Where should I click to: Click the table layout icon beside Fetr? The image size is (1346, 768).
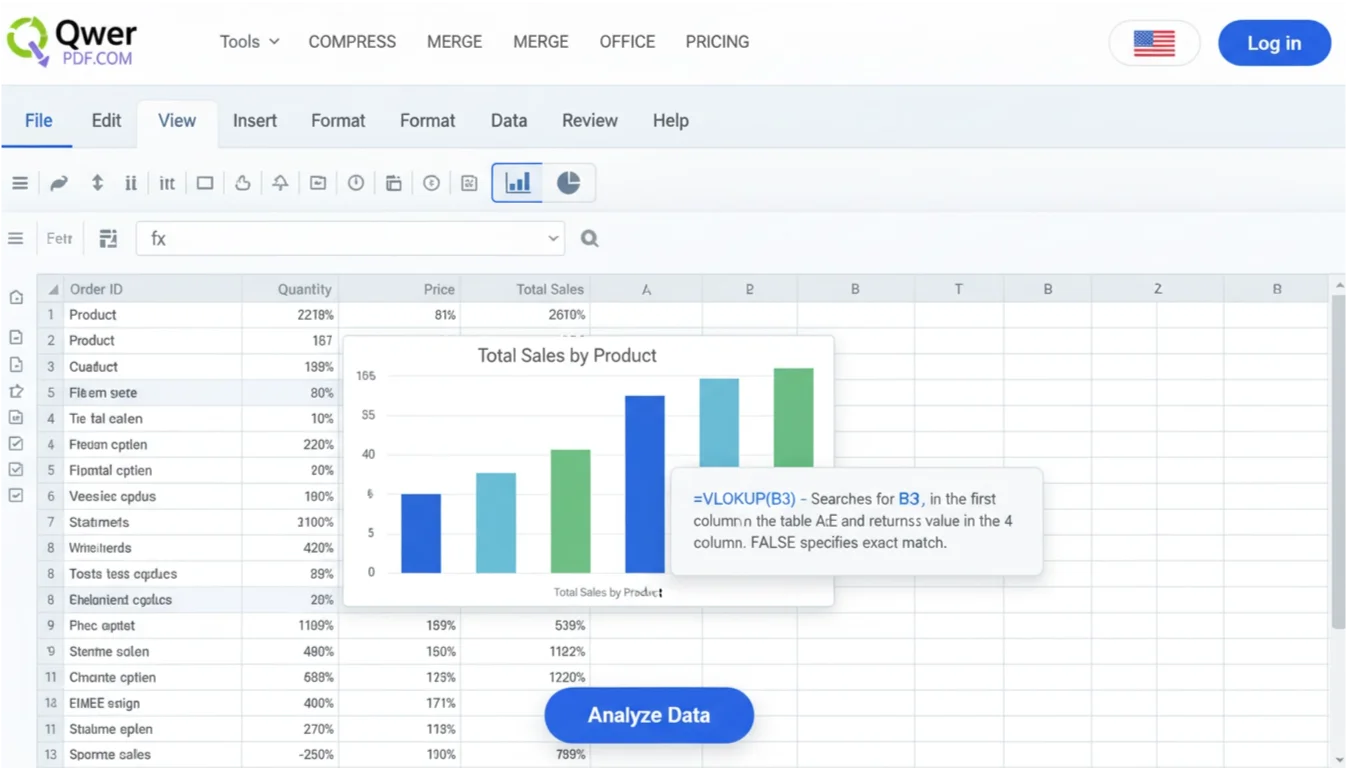point(108,239)
